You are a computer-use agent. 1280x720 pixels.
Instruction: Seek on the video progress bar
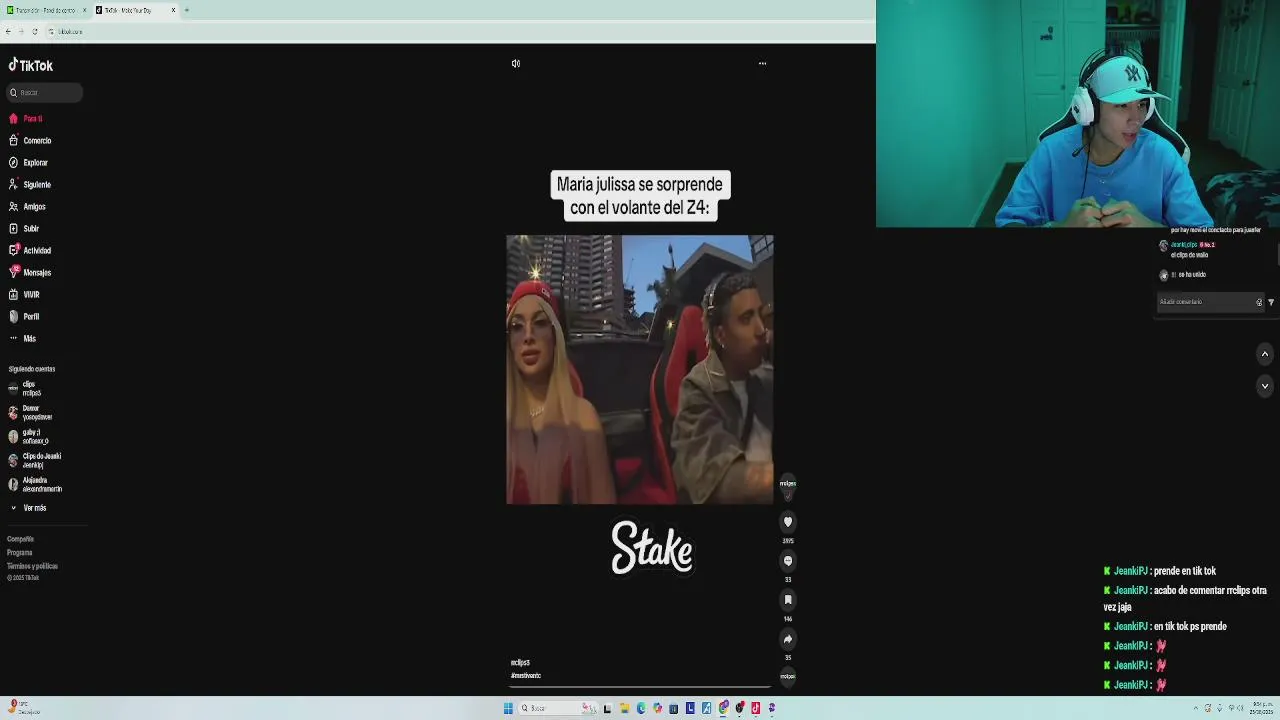tap(640, 687)
